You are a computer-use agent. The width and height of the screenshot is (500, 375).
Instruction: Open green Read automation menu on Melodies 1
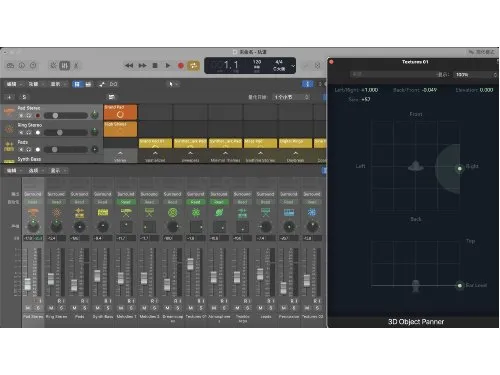click(126, 202)
